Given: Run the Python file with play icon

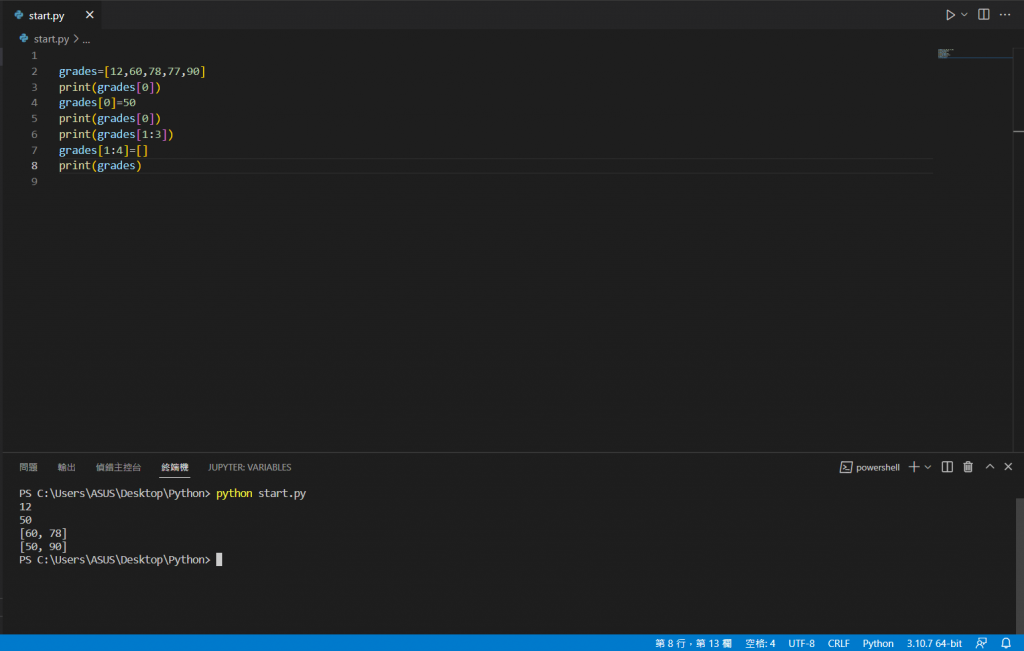Looking at the screenshot, I should coord(950,14).
